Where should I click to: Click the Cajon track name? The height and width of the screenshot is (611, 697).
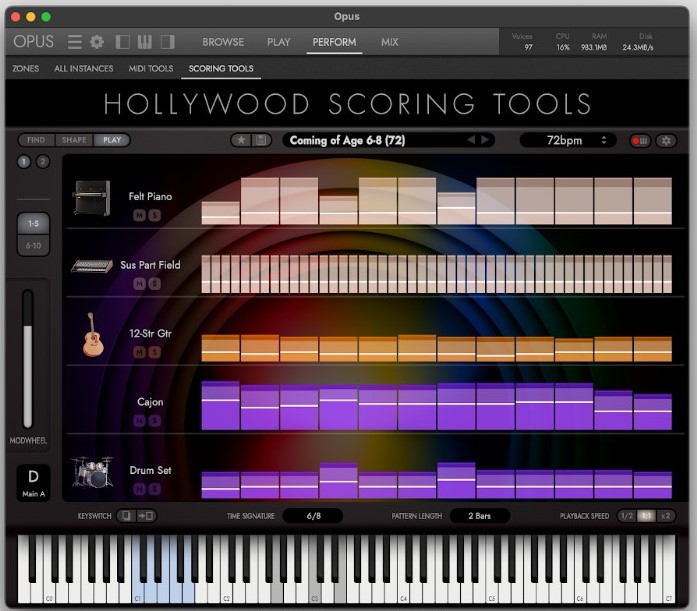pyautogui.click(x=150, y=402)
